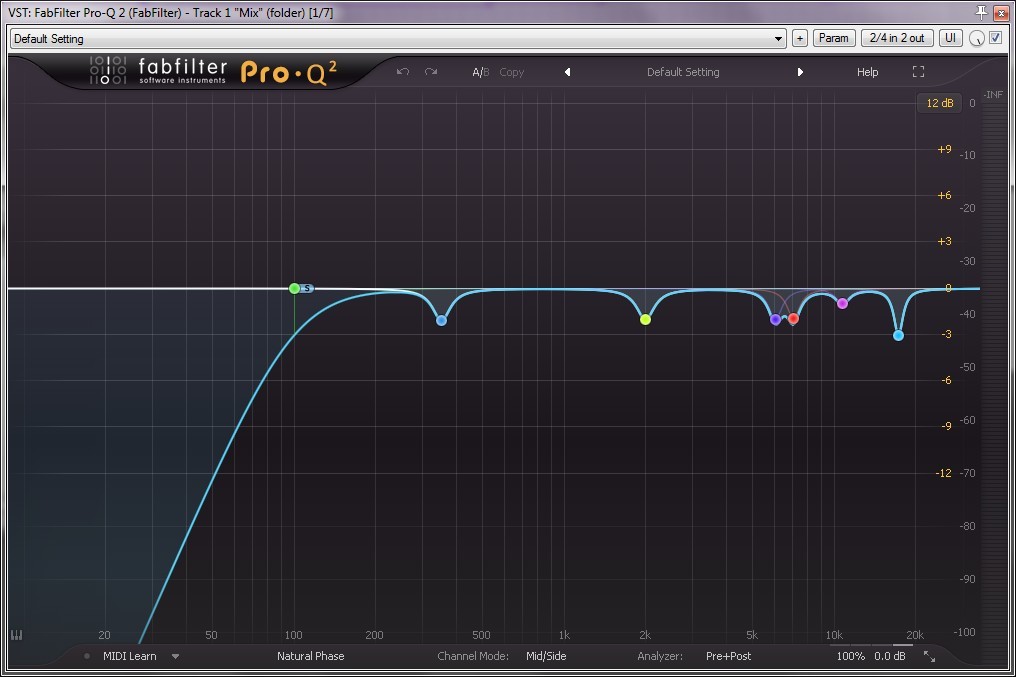
Task: Open the 12 dB display range menu
Action: (x=940, y=103)
